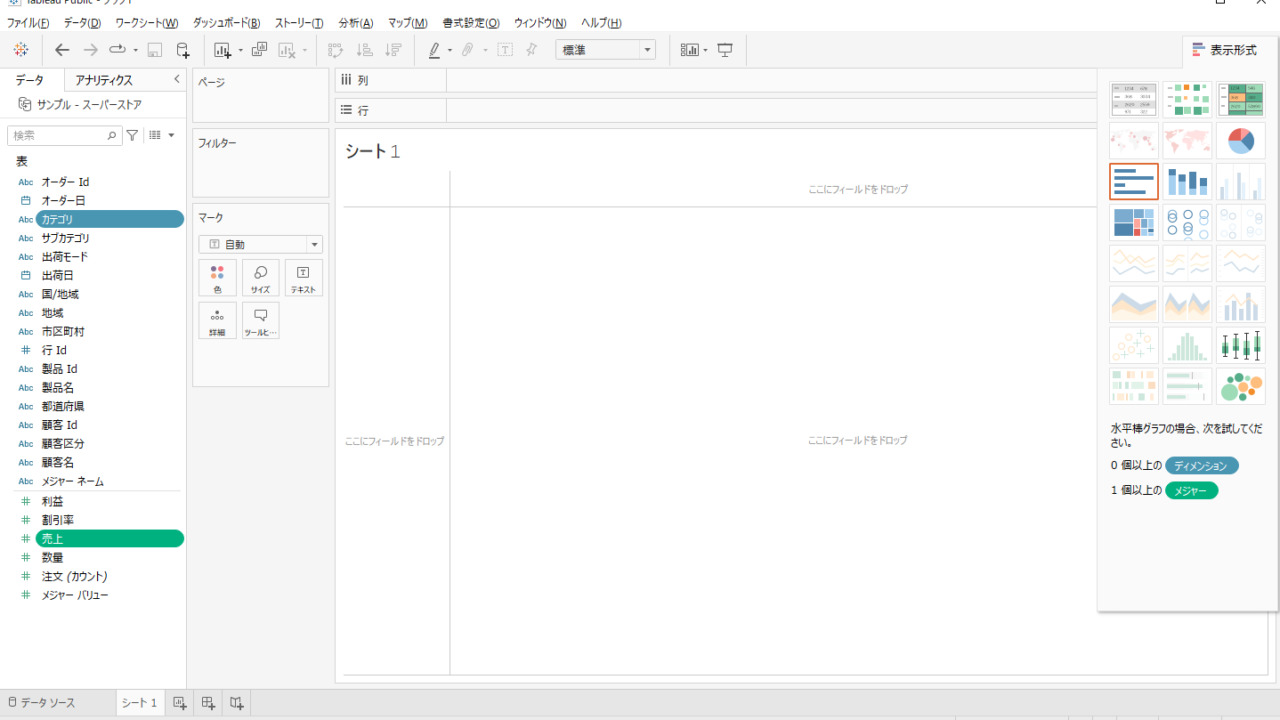The image size is (1280, 720).
Task: Click the Clear sheet toolbar icon
Action: click(287, 50)
